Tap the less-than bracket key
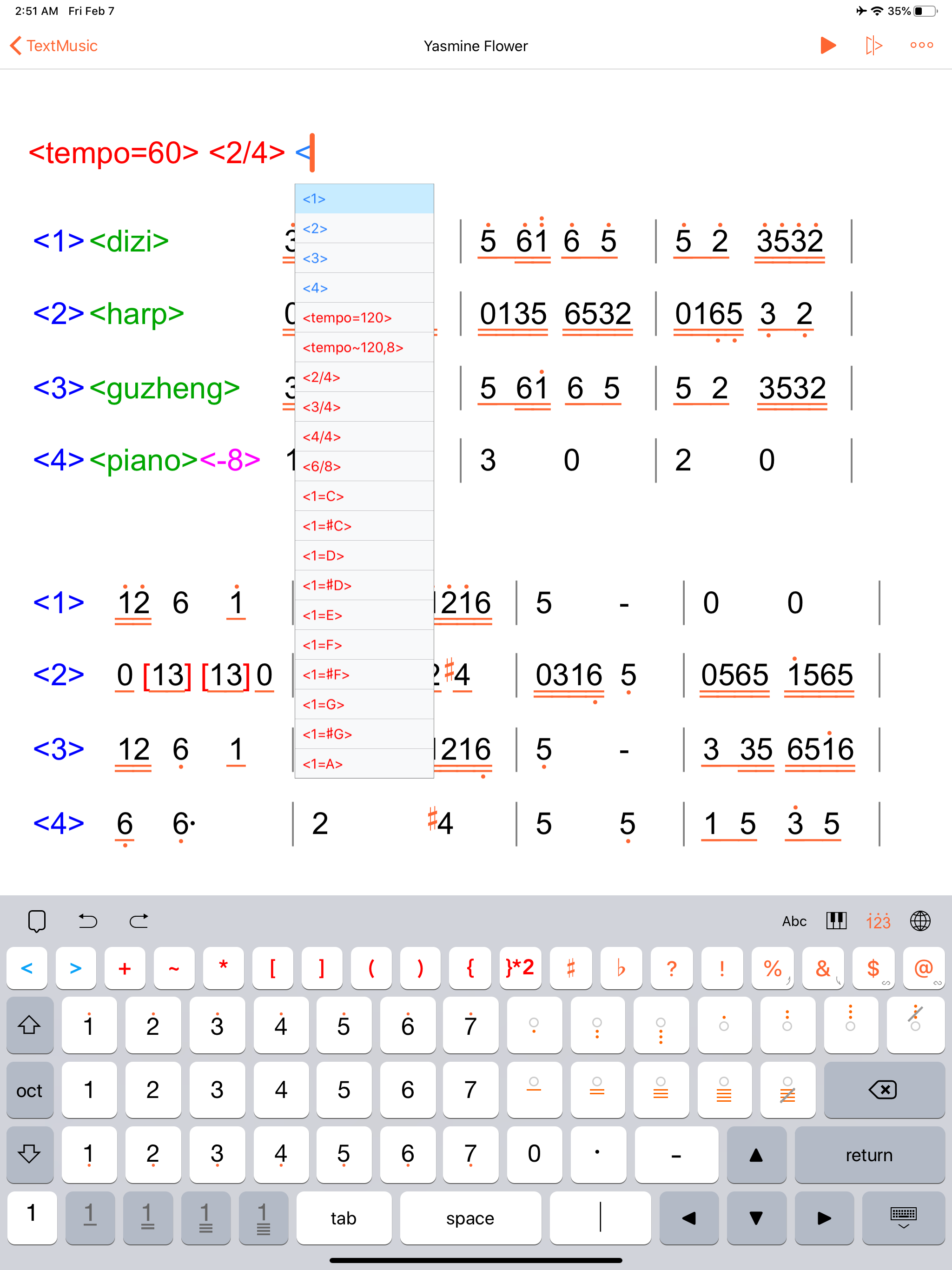 27,969
